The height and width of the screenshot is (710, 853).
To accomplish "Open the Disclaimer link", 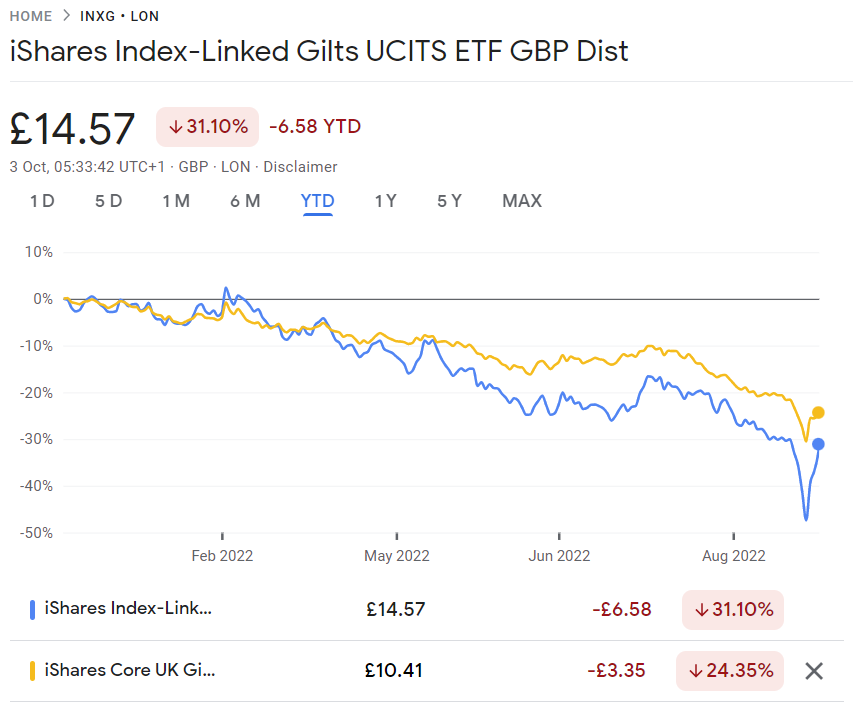I will tap(300, 167).
